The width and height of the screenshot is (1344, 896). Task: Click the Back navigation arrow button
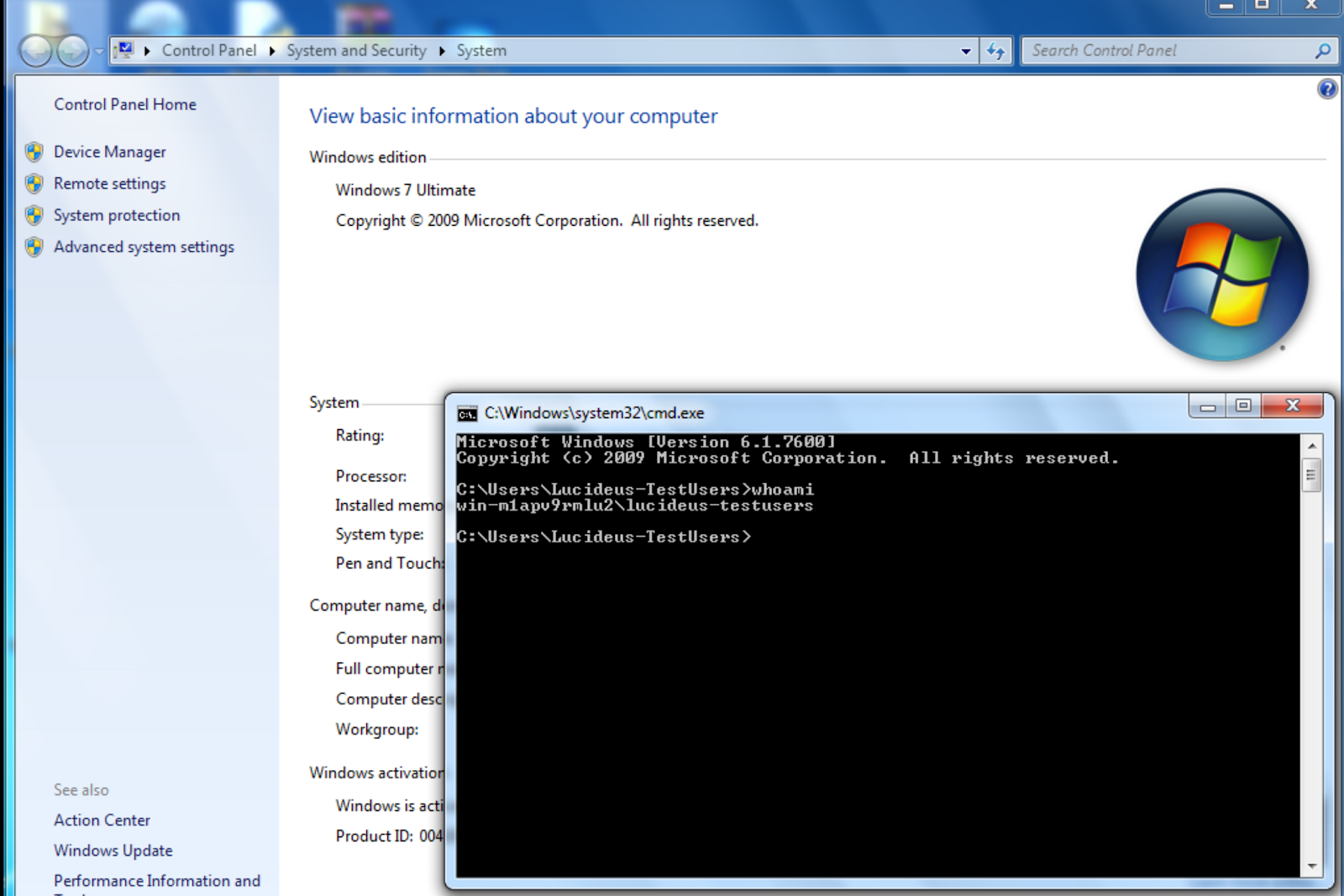[36, 51]
